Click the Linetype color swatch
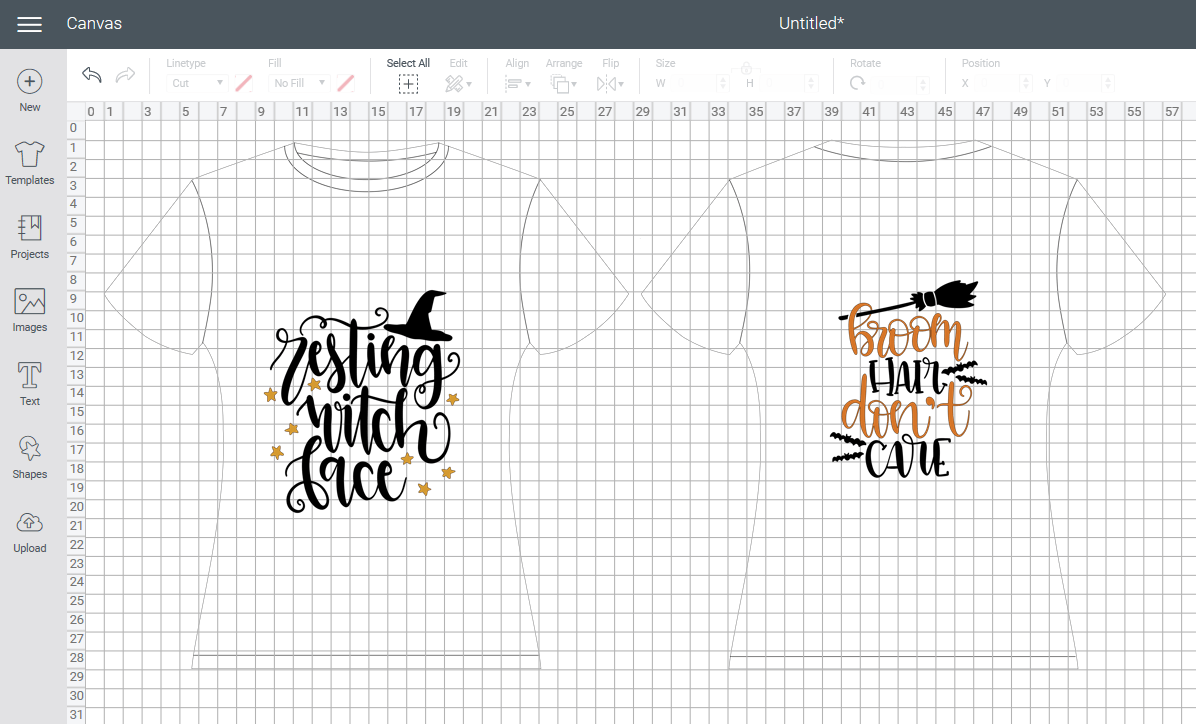 click(x=243, y=83)
